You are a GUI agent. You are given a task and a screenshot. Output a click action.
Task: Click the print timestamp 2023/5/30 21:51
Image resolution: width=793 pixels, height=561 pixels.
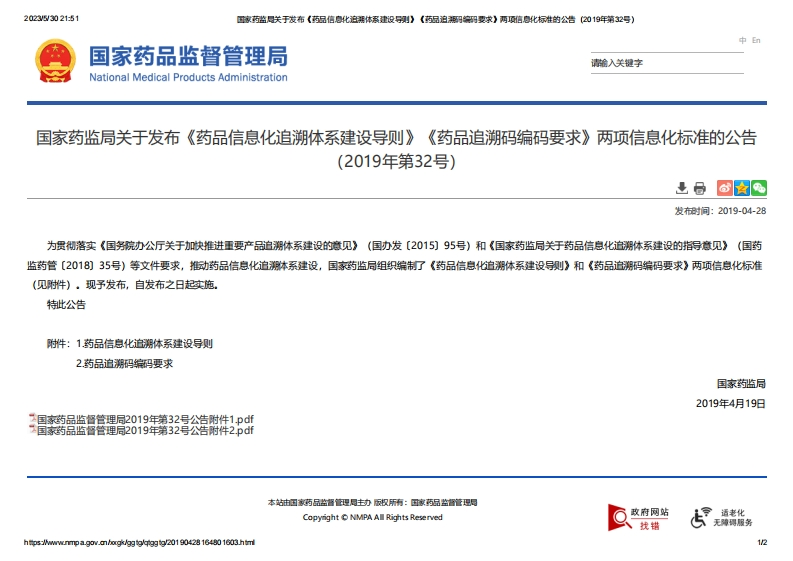click(51, 18)
